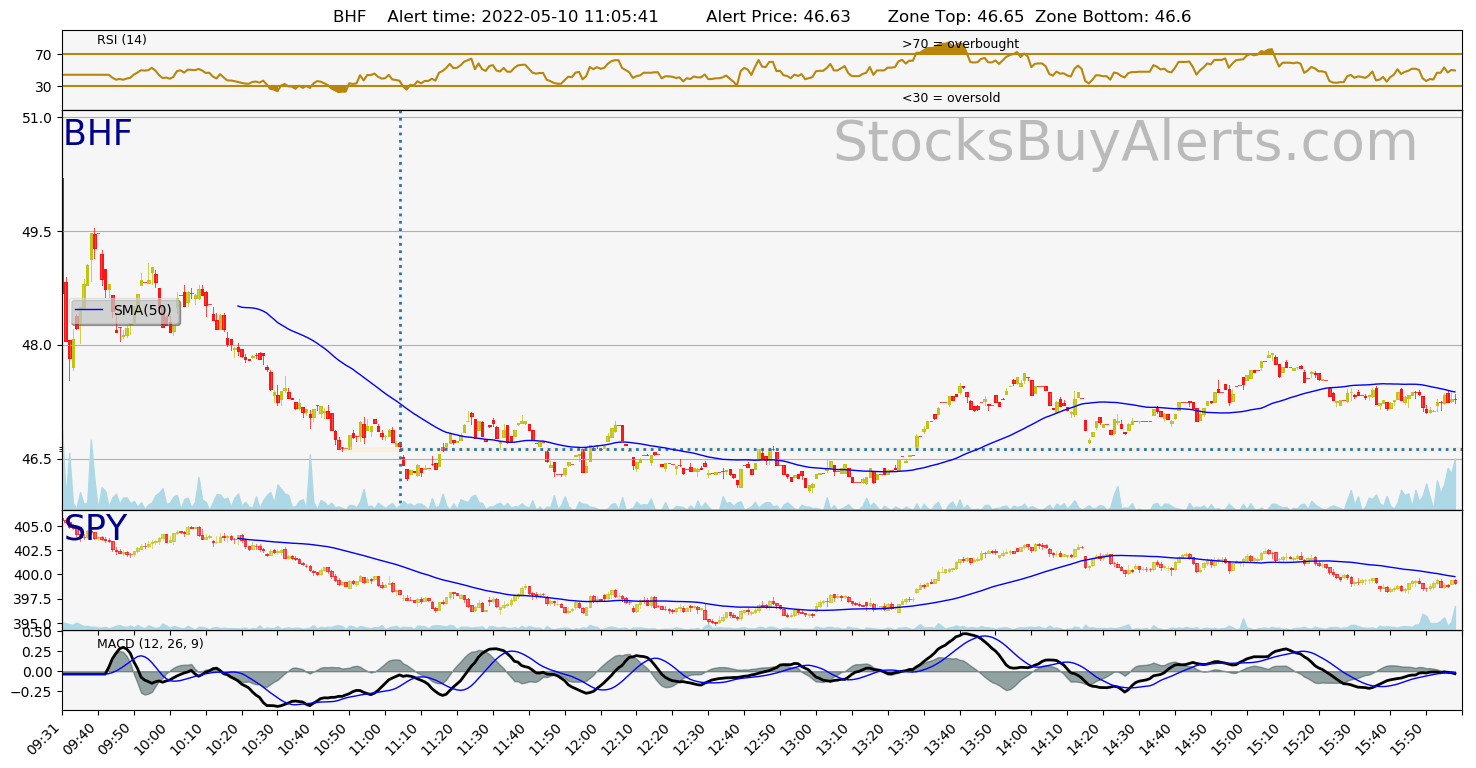
Task: Click the vertical dotted alert-time marker line
Action: click(x=400, y=310)
